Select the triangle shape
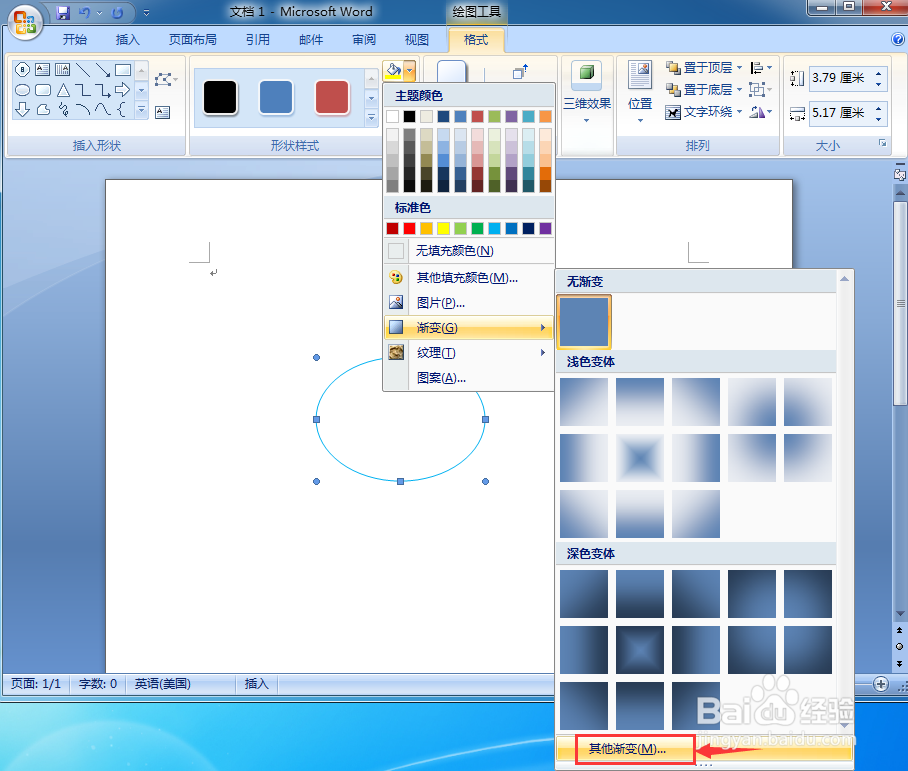The image size is (908, 771). tap(63, 90)
